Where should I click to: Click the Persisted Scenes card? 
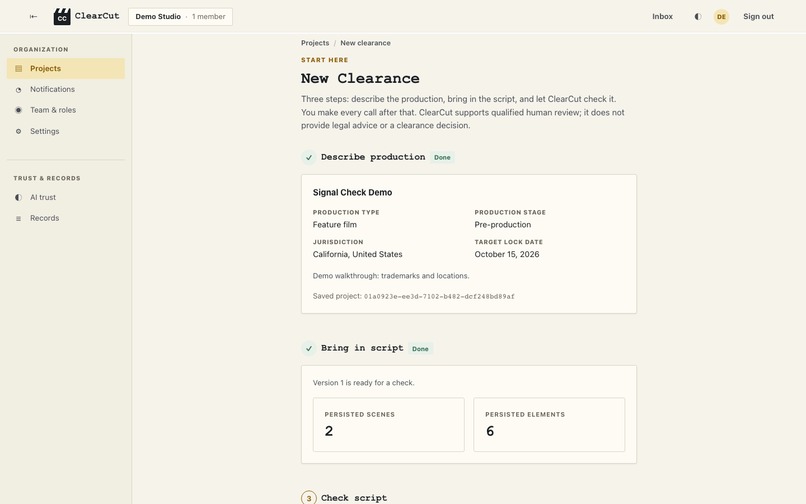tap(389, 424)
